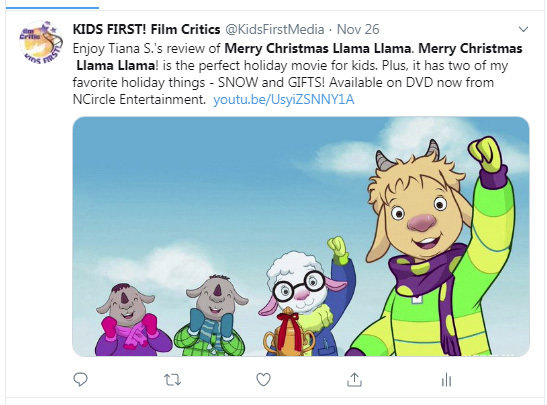Expand the tweet options chevron menu
Viewport: 547px width, 405px height.
coord(523,29)
